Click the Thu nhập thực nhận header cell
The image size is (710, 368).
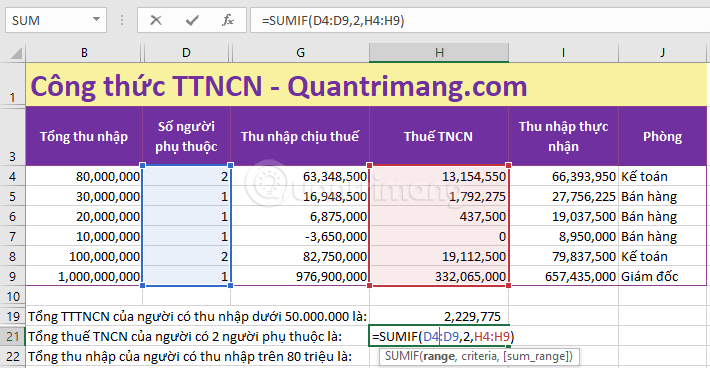click(x=563, y=136)
